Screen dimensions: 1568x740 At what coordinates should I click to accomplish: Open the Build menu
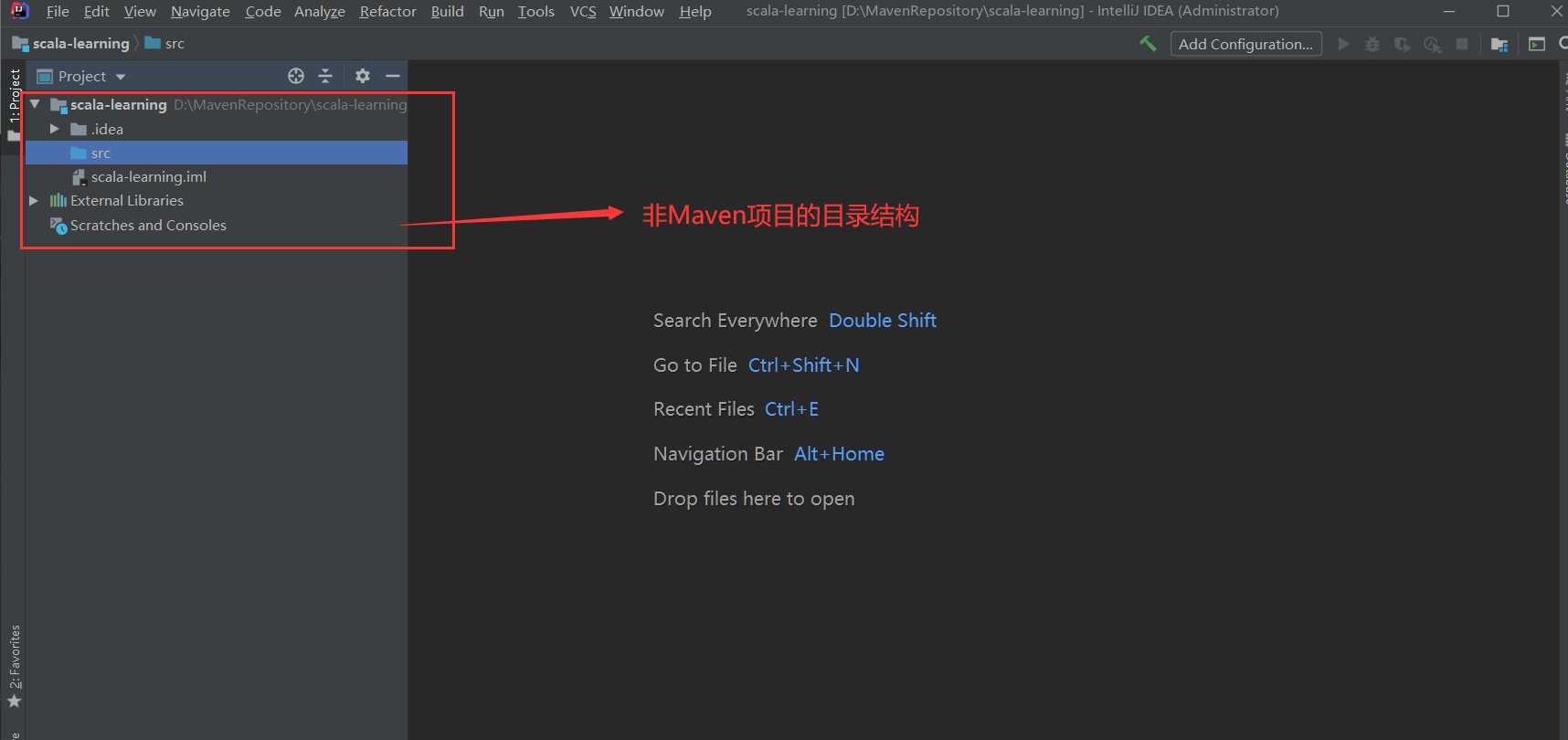coord(448,11)
